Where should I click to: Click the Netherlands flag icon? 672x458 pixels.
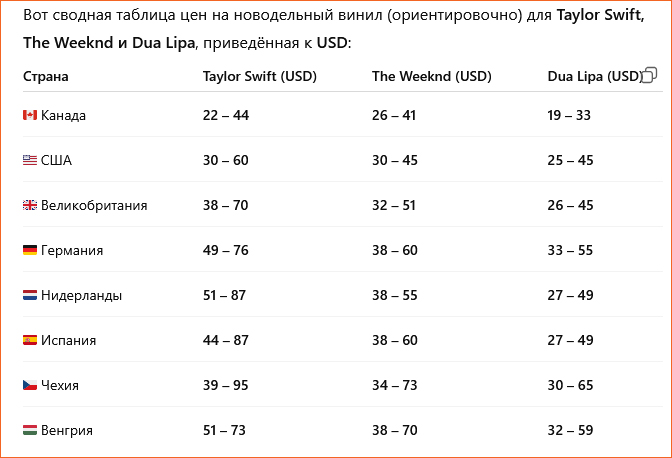pos(30,295)
